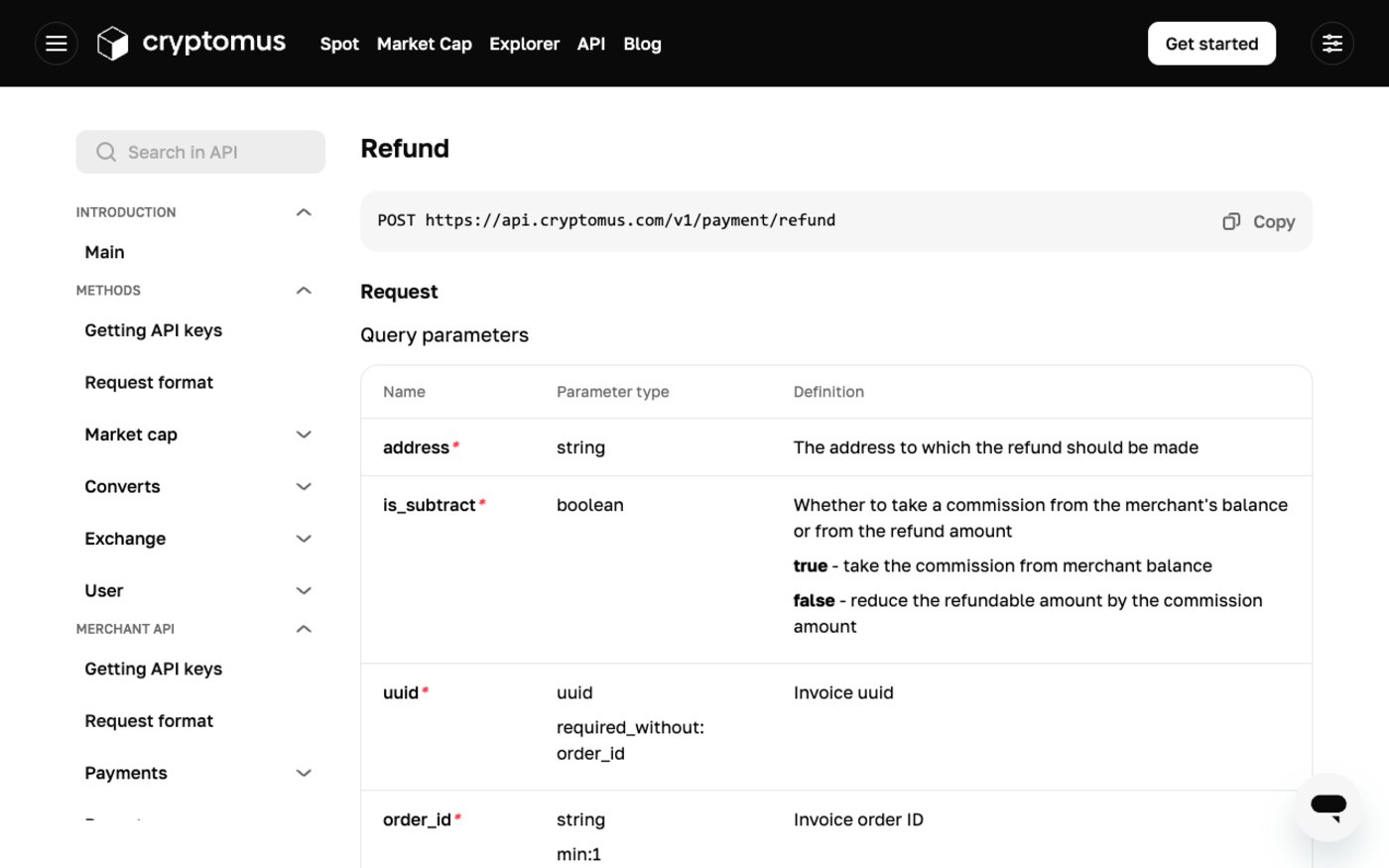
Task: Open the settings sliders icon
Action: [1332, 44]
